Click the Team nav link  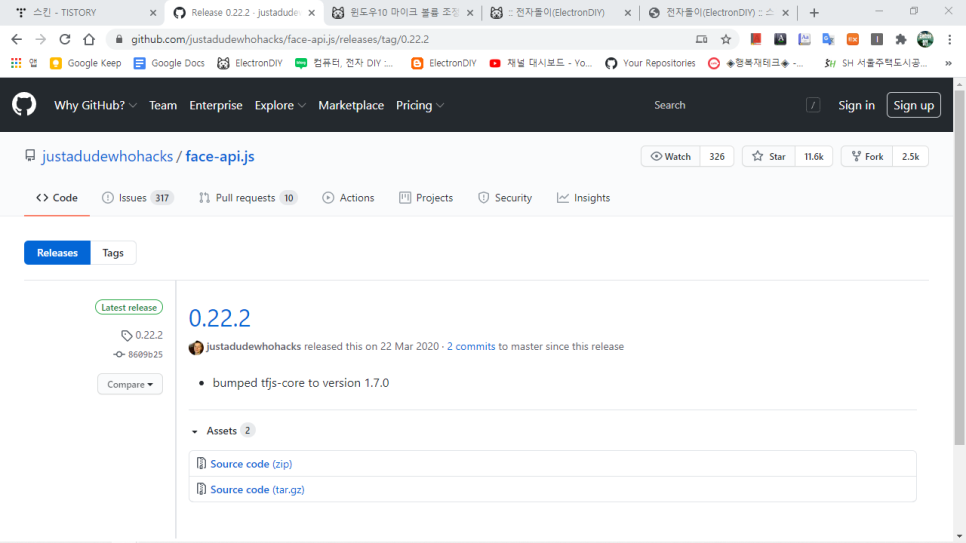pyautogui.click(x=163, y=105)
